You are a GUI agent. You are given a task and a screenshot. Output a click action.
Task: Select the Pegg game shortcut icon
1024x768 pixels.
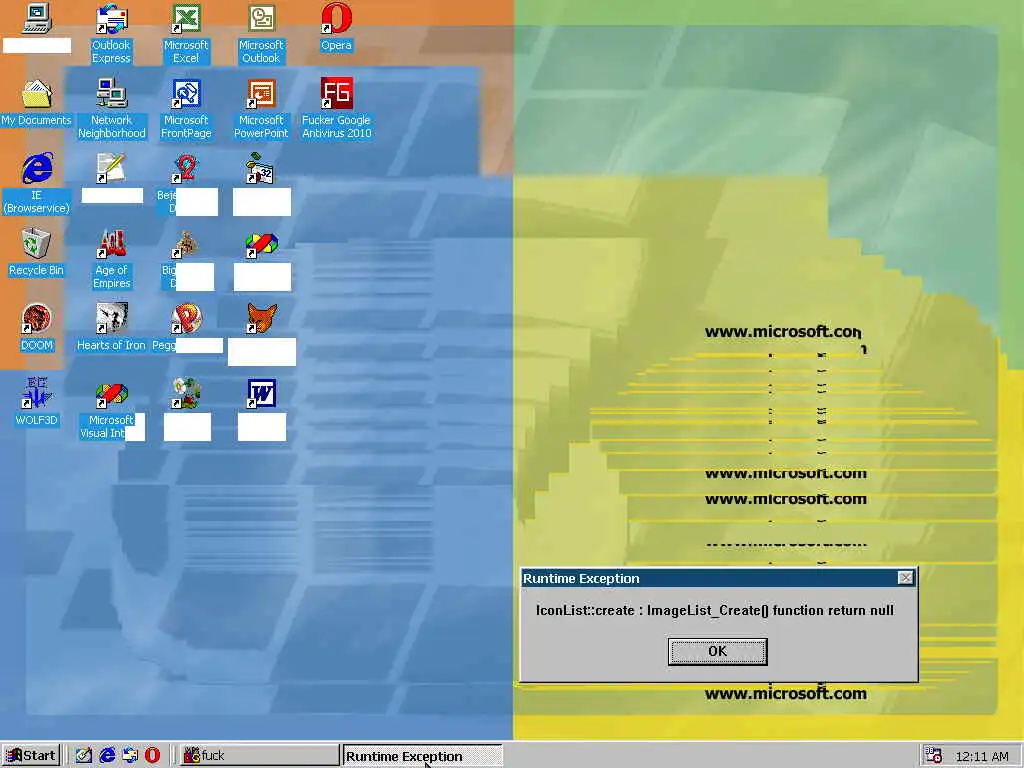click(186, 319)
